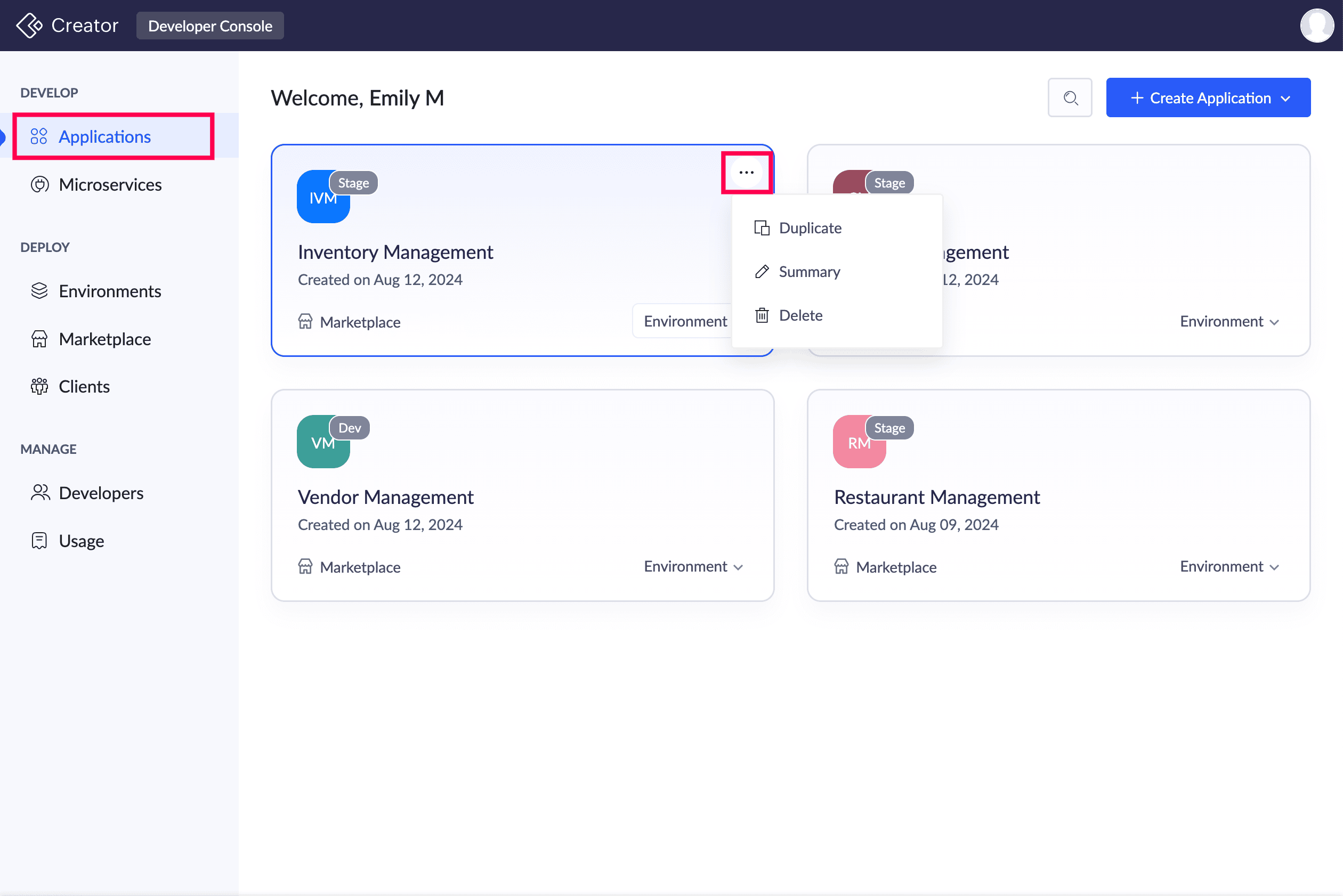Expand Environment dropdown on Vendor Management
Viewport: 1343px width, 896px height.
693,567
